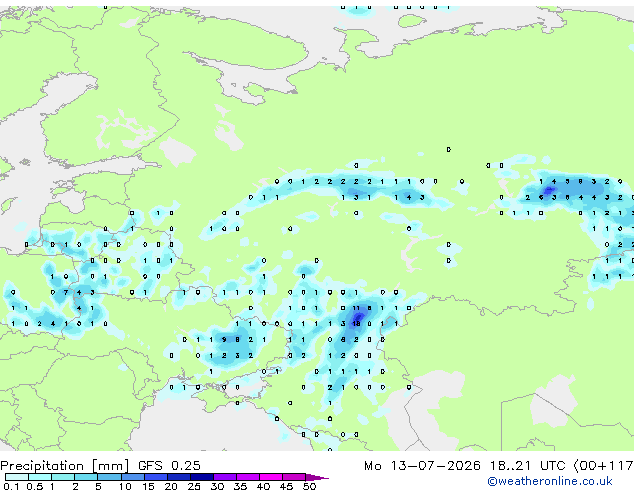Click the legend tick label '0.5'
Image resolution: width=634 pixels, height=490 pixels.
tap(34, 486)
